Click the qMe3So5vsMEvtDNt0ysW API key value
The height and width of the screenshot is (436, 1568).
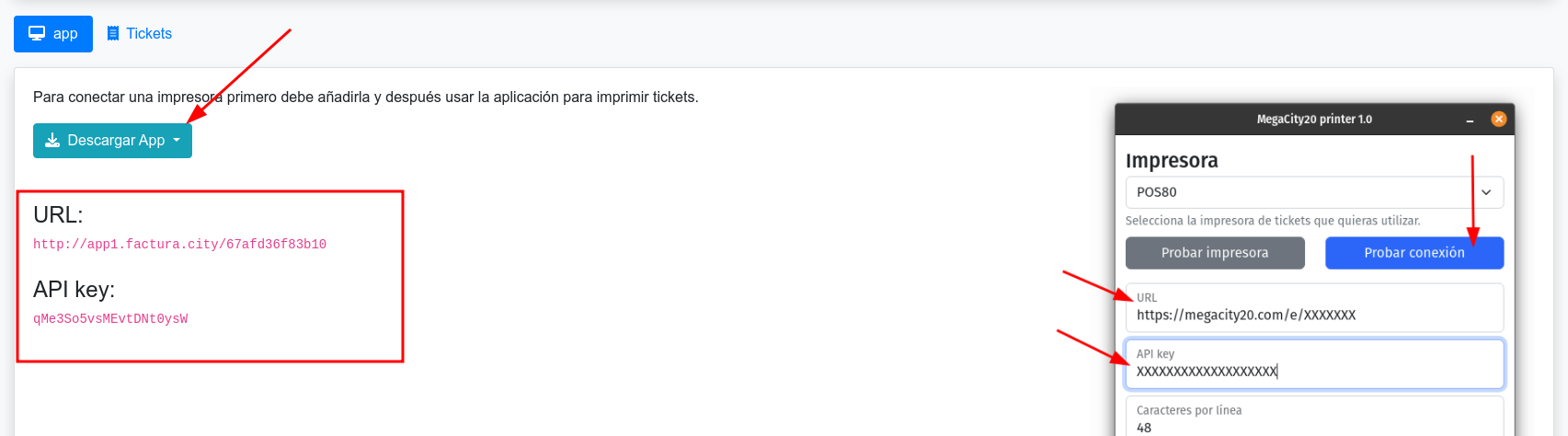(110, 319)
